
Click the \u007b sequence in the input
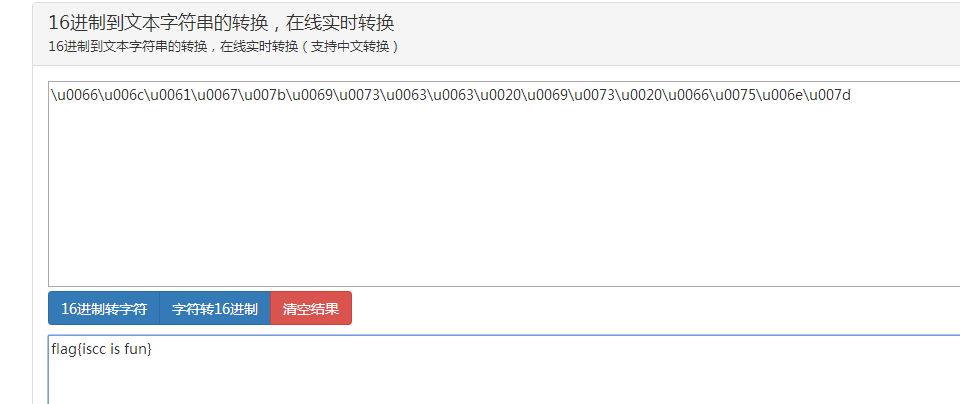pyautogui.click(x=263, y=95)
